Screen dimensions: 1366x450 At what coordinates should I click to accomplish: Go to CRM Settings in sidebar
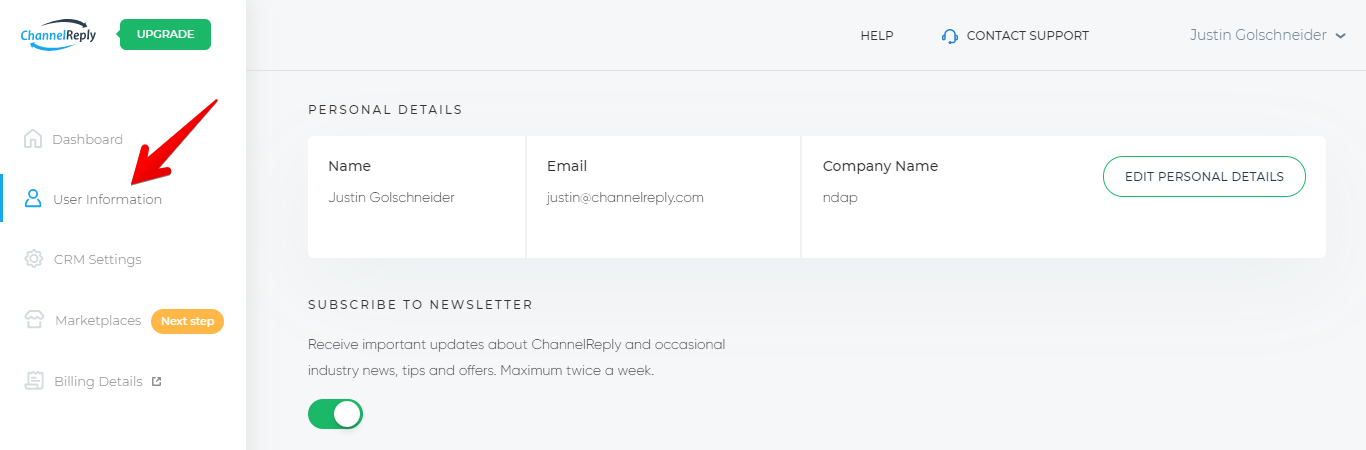[98, 259]
